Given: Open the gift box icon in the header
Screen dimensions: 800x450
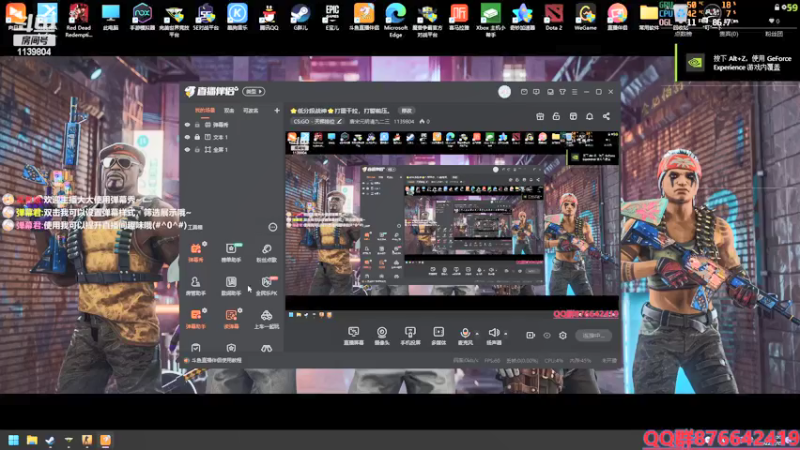Looking at the screenshot, I should (x=540, y=116).
